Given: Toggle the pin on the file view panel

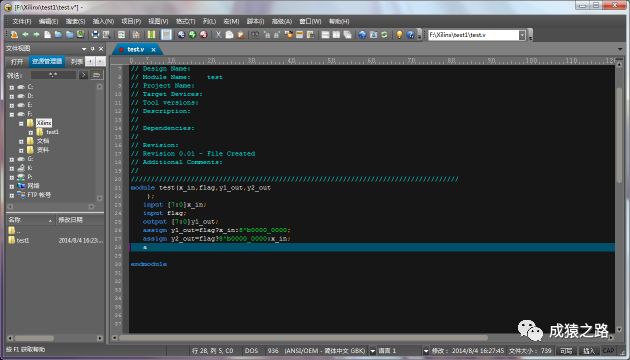Looking at the screenshot, I should click(x=92, y=49).
